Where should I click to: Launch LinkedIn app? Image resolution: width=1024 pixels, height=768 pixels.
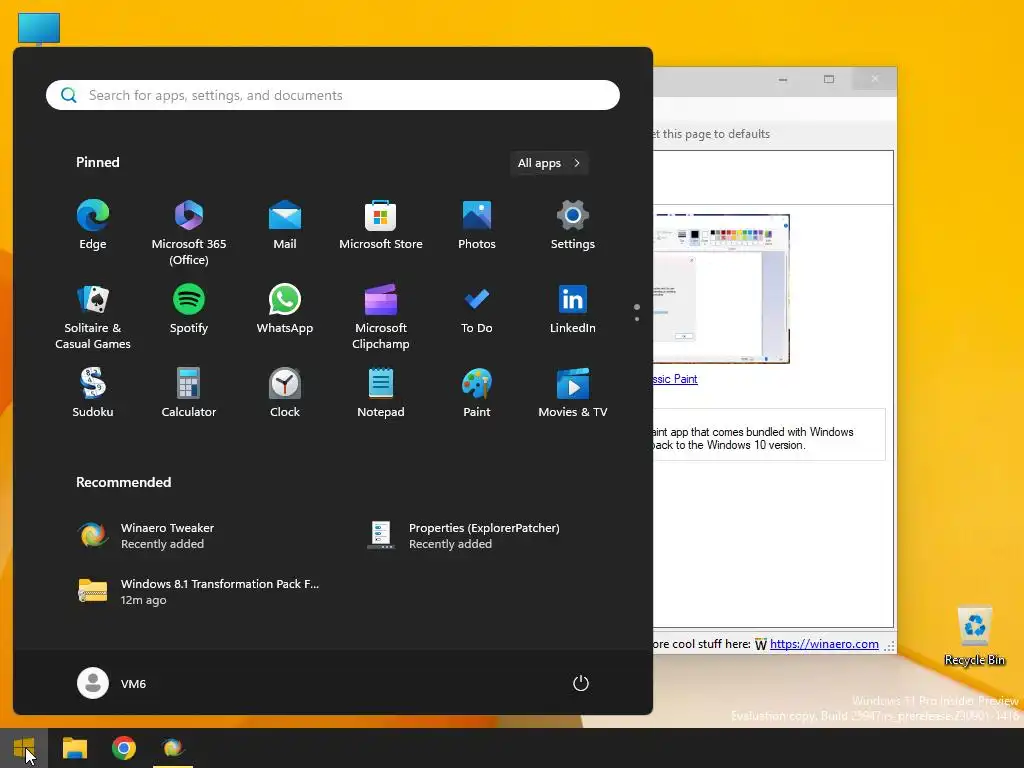coord(573,310)
